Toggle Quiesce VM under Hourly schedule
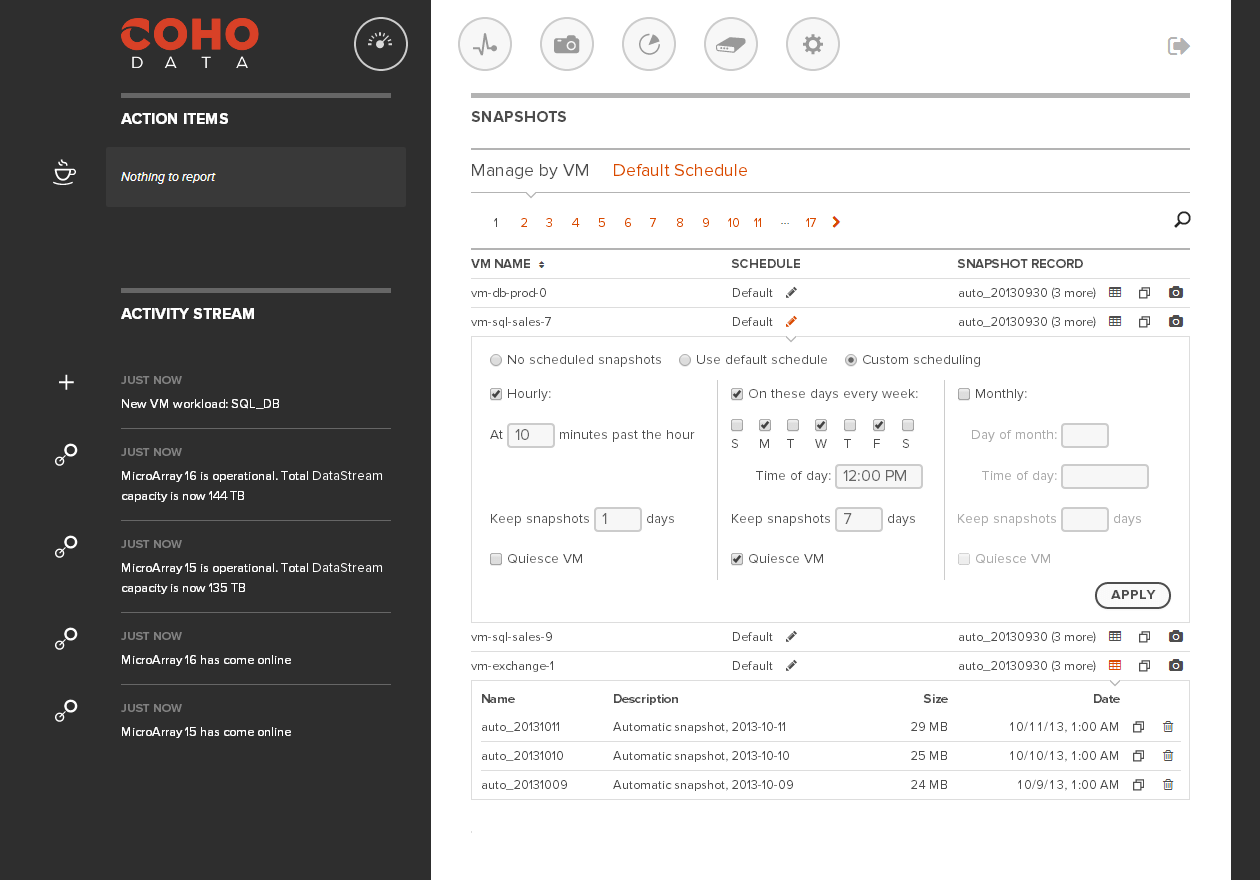Screen dimensions: 1260x880 pyautogui.click(x=496, y=559)
